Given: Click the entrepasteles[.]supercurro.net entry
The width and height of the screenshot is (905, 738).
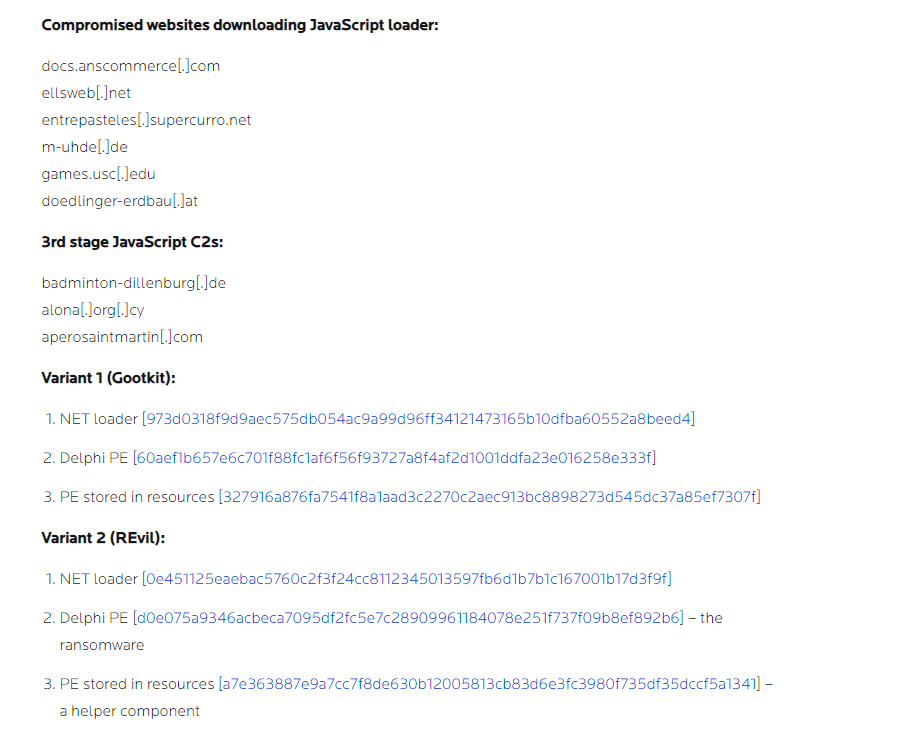Looking at the screenshot, I should click(x=147, y=120).
